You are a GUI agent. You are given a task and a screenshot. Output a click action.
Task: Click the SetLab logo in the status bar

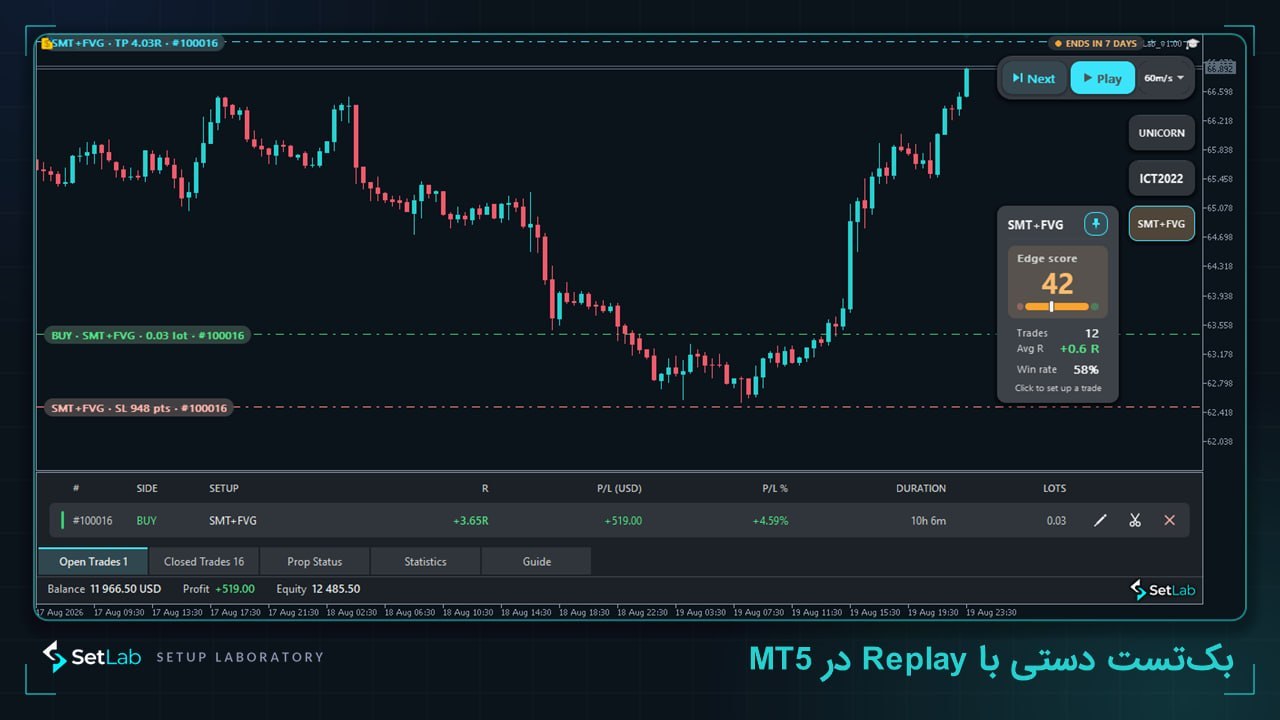click(1162, 590)
